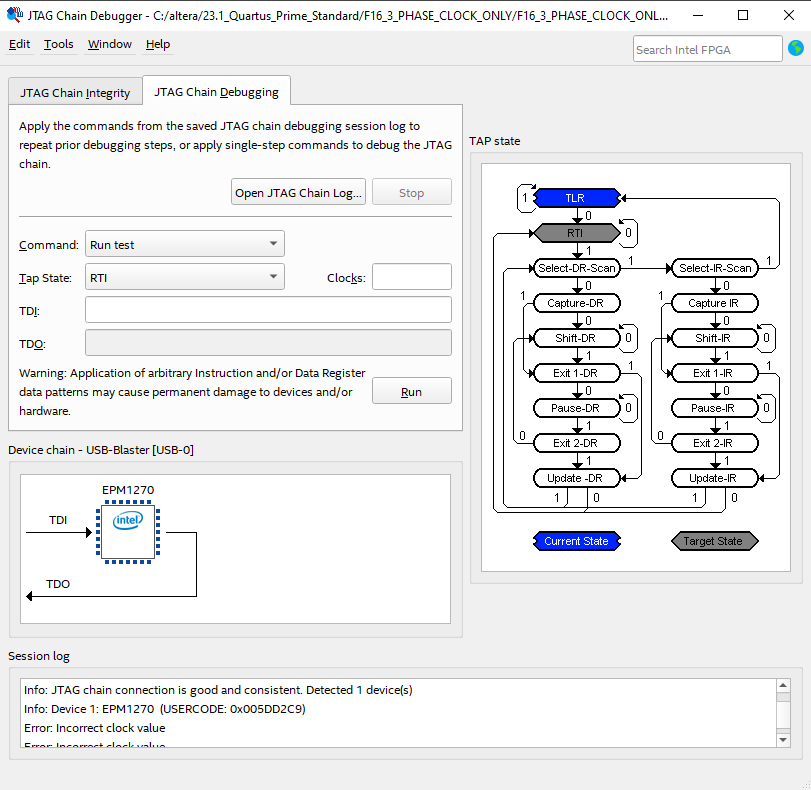Screen dimensions: 811x790
Task: Open the Help menu
Action: tap(158, 44)
